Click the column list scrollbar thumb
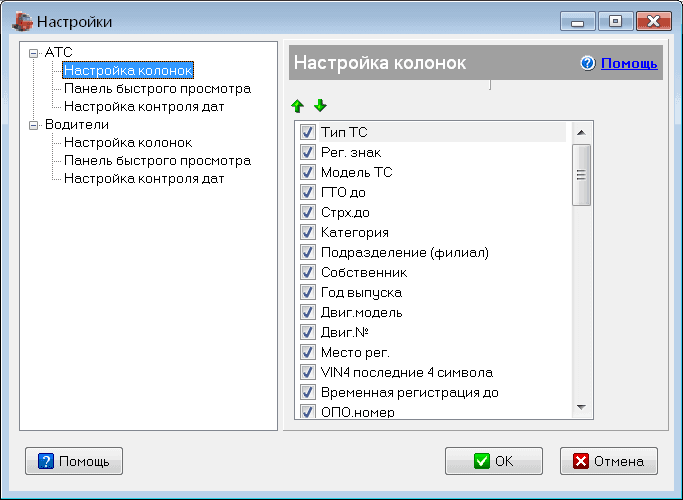The width and height of the screenshot is (683, 500). click(580, 174)
